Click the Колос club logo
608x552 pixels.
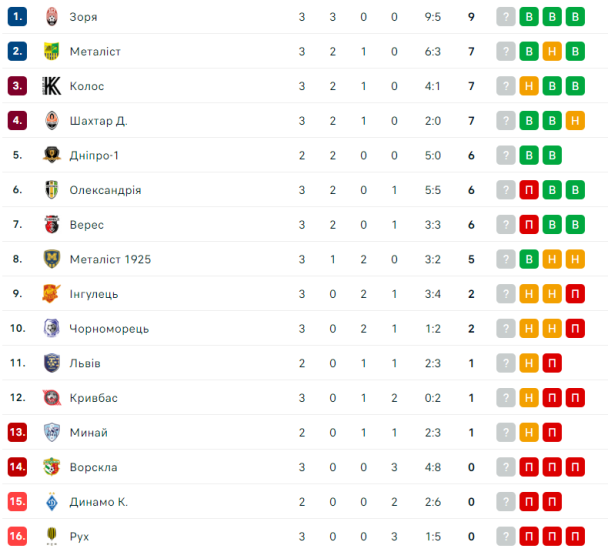(52, 86)
